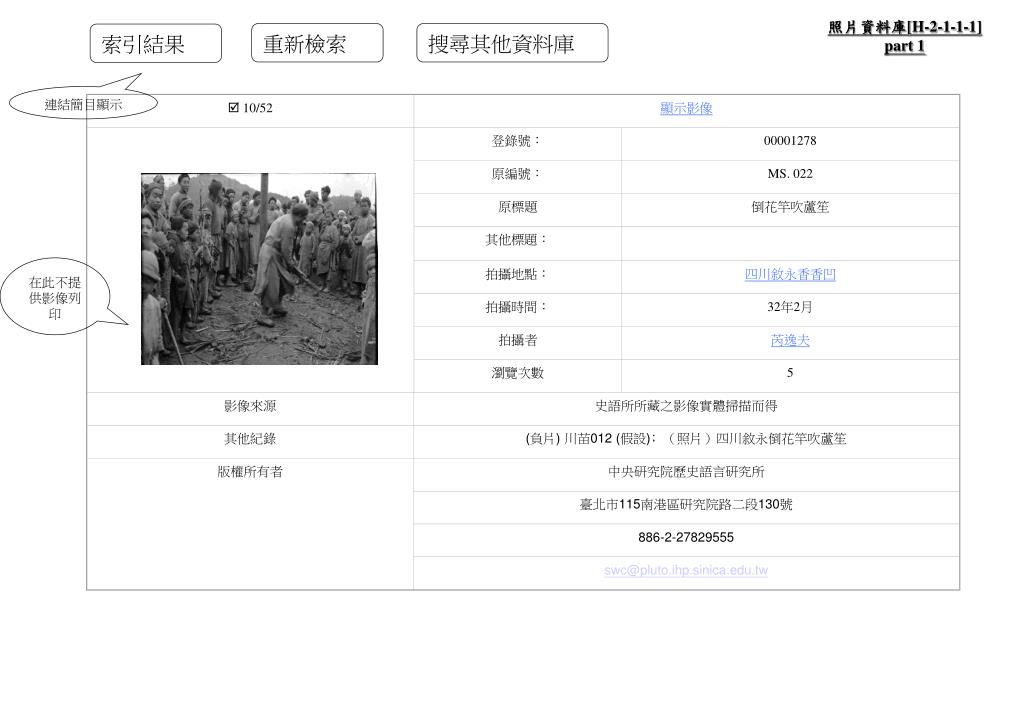Click the 拍攝時間 label
1023x708 pixels.
(515, 307)
